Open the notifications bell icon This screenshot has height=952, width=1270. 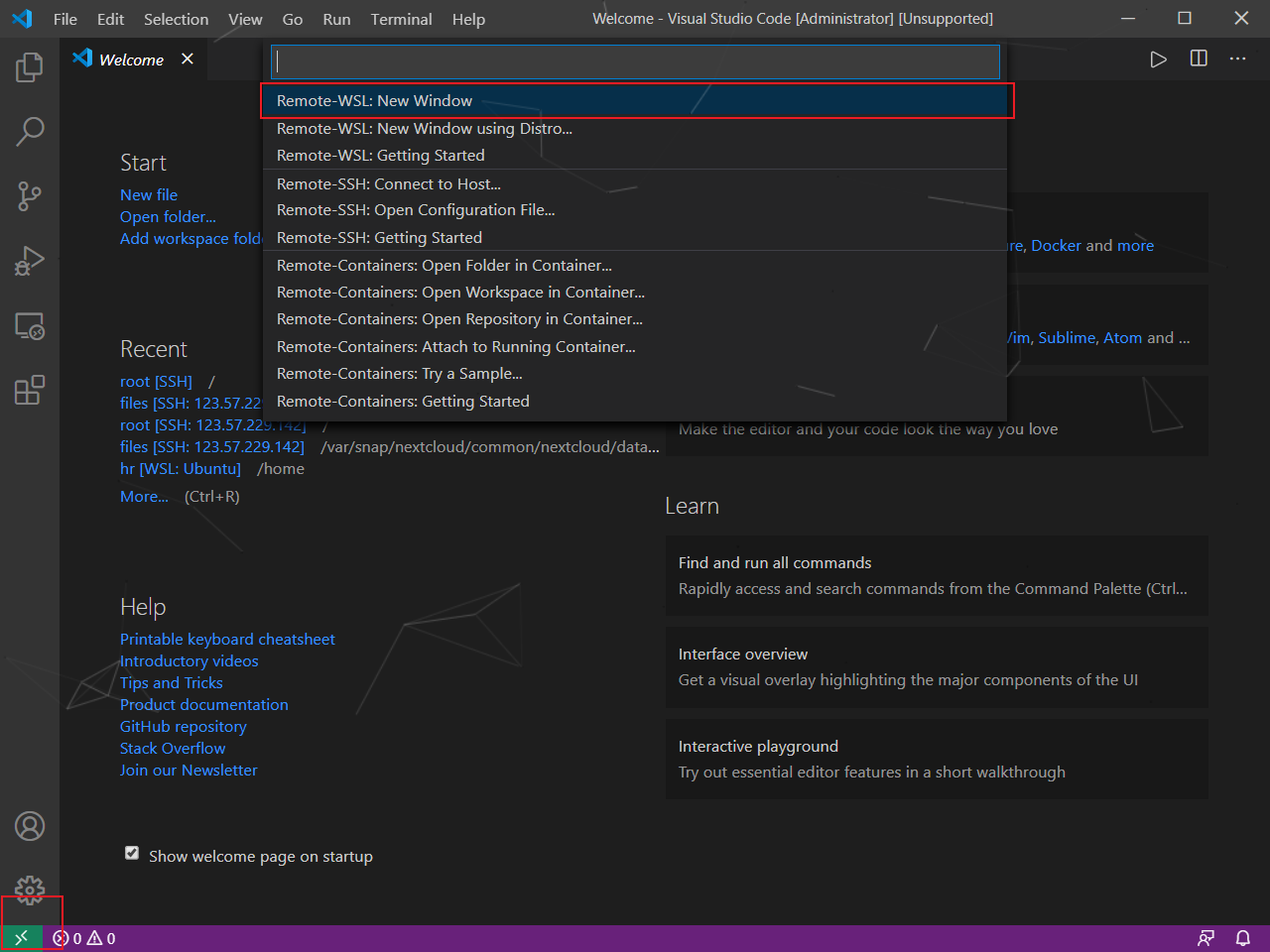pyautogui.click(x=1243, y=937)
